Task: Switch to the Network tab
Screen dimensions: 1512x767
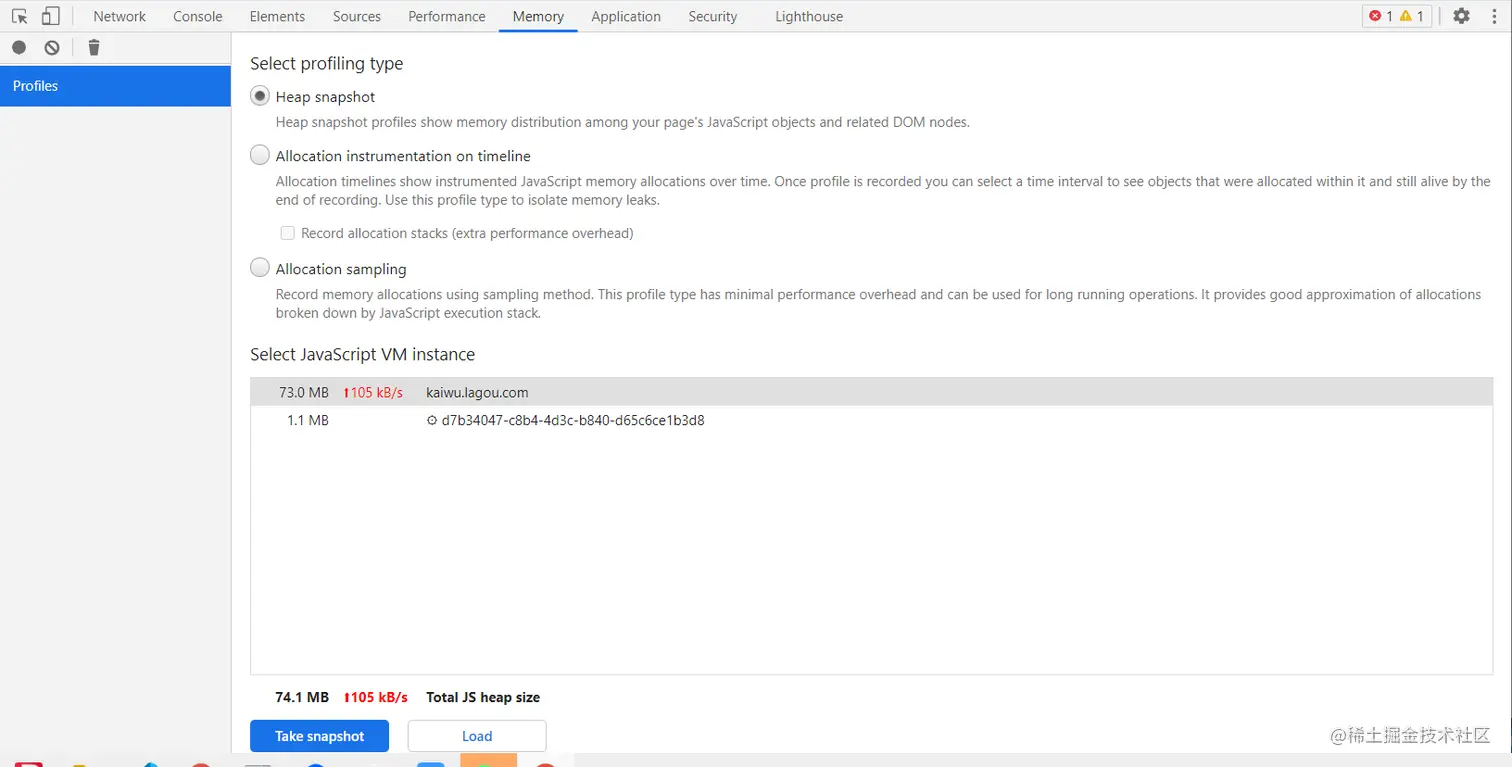Action: 120,16
